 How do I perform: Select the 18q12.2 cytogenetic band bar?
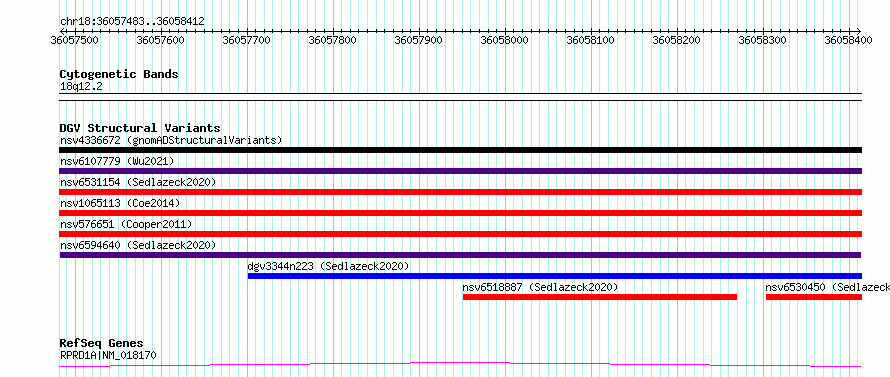[460, 97]
